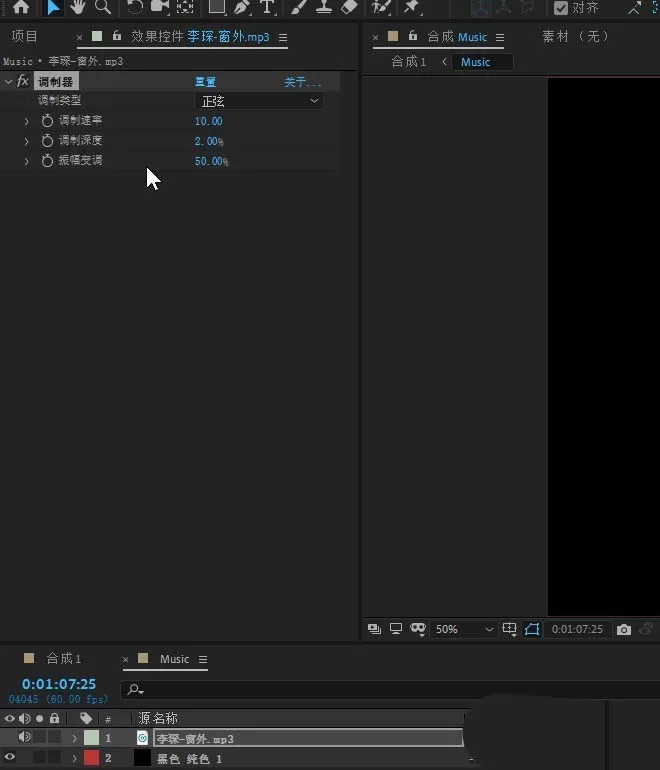Select the Type text tool
This screenshot has width=660, height=770.
(267, 7)
